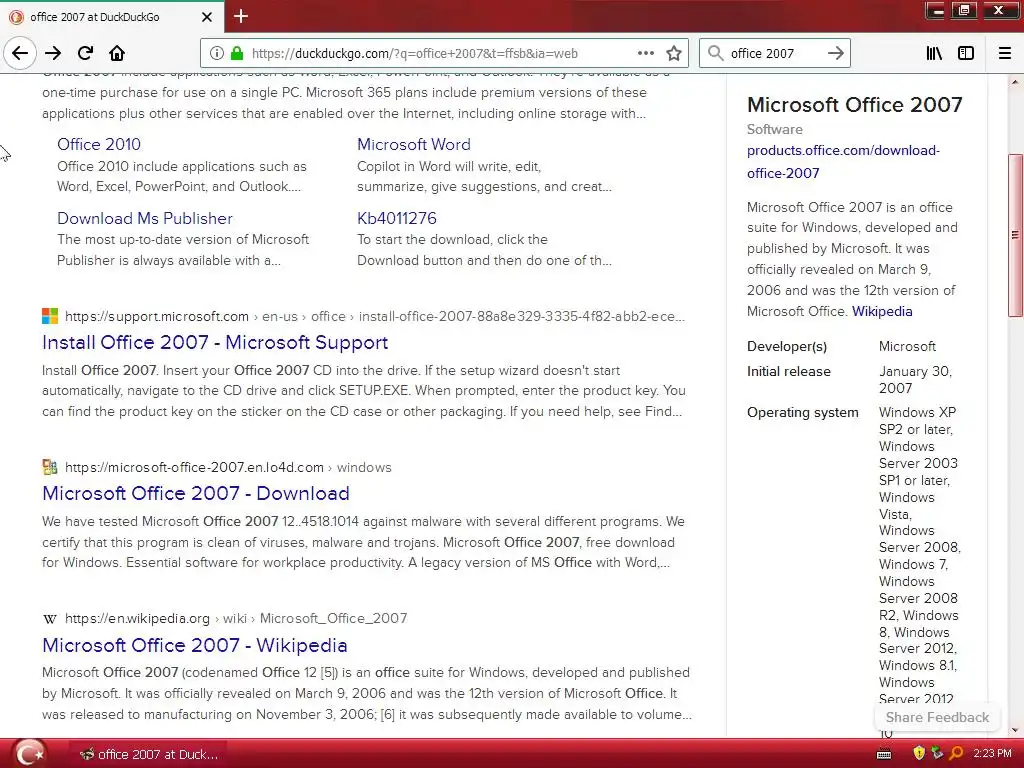This screenshot has width=1024, height=768.
Task: Click the office 2007 search box
Action: pyautogui.click(x=774, y=54)
